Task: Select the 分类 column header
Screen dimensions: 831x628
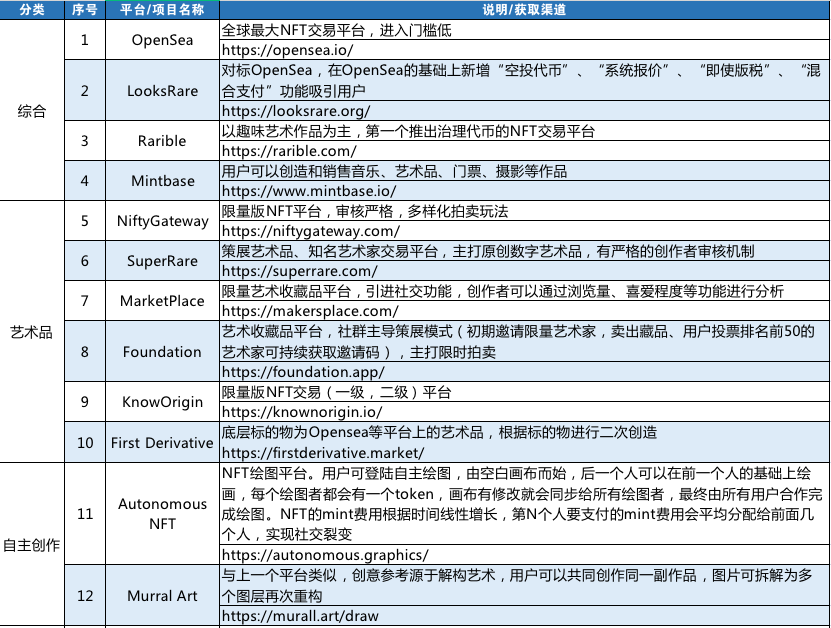Action: pyautogui.click(x=32, y=10)
